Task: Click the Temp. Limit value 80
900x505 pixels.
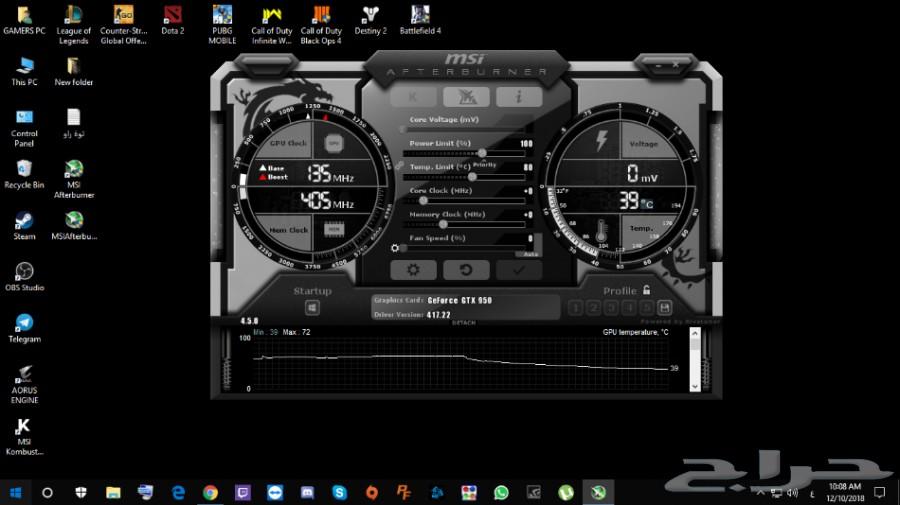Action: [x=528, y=167]
